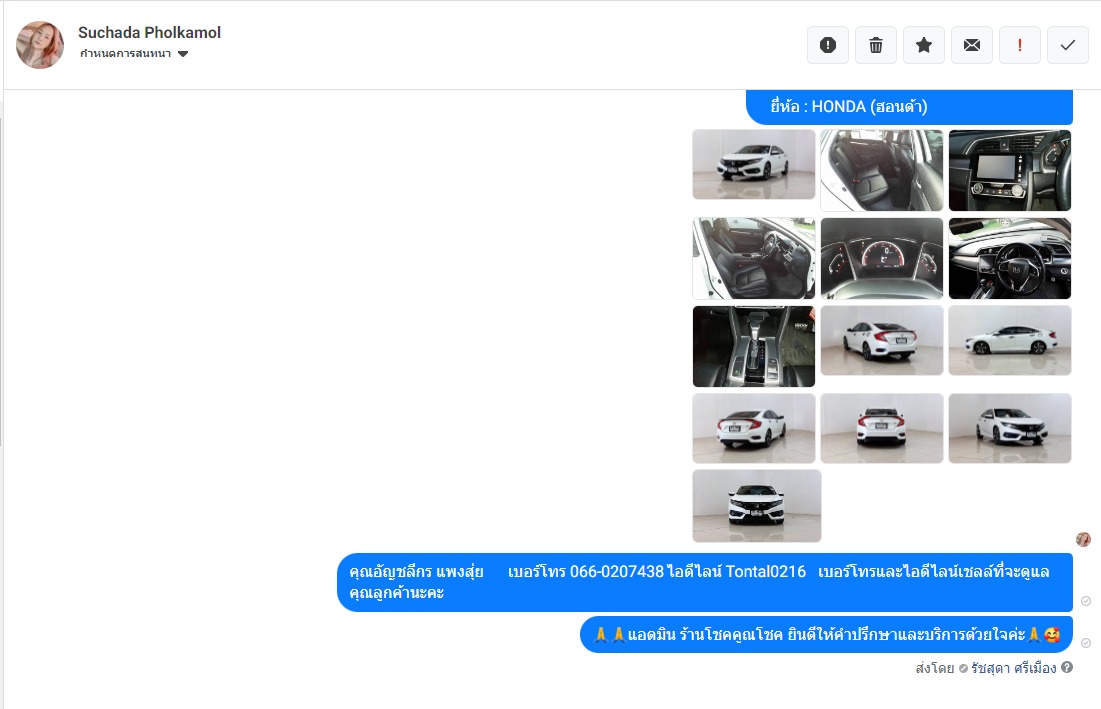This screenshot has width=1101, height=709.
Task: Click message containing phone 066-0207438
Action: (x=705, y=582)
